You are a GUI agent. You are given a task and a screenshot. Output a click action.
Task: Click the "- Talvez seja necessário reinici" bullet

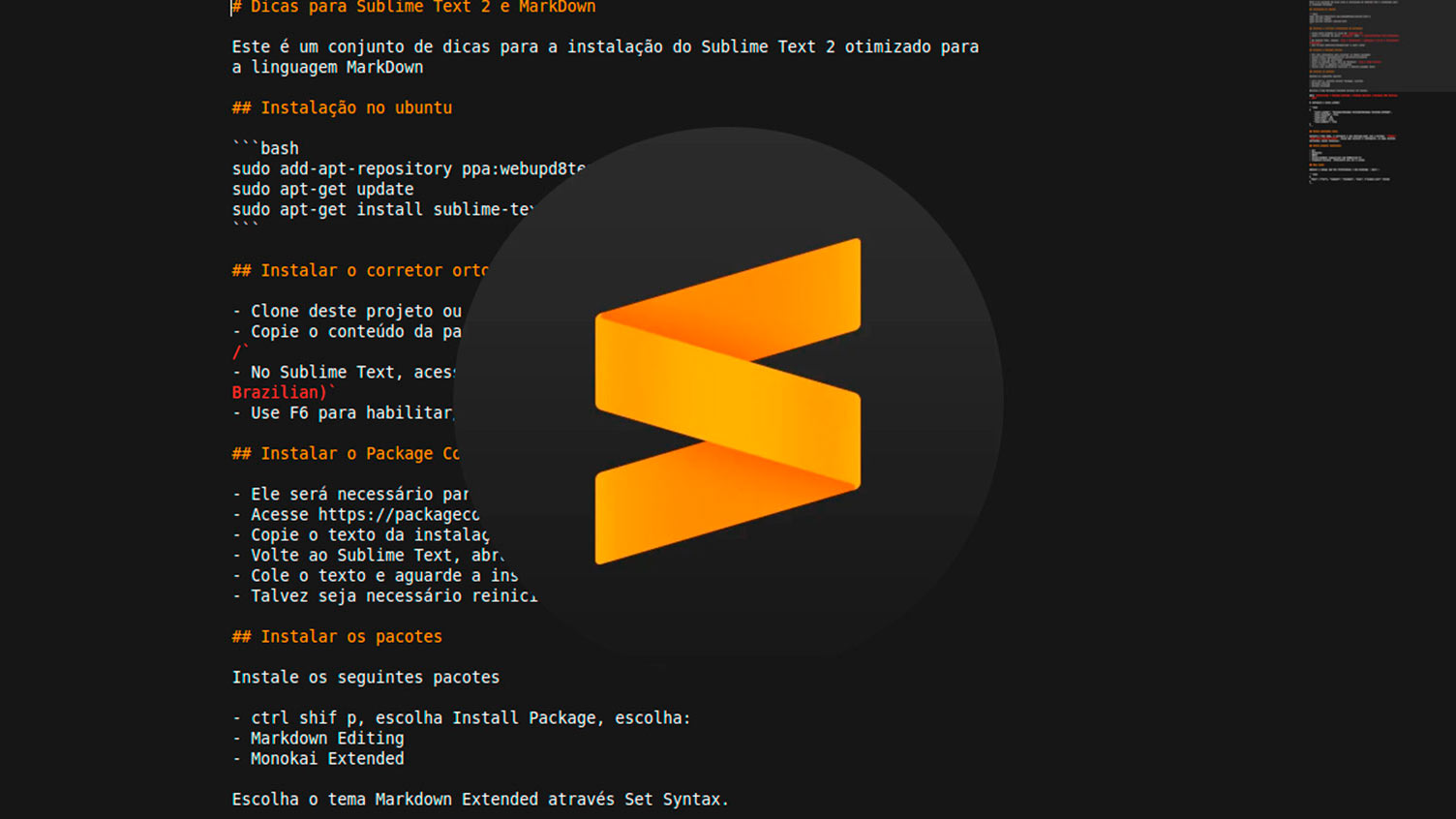point(384,595)
